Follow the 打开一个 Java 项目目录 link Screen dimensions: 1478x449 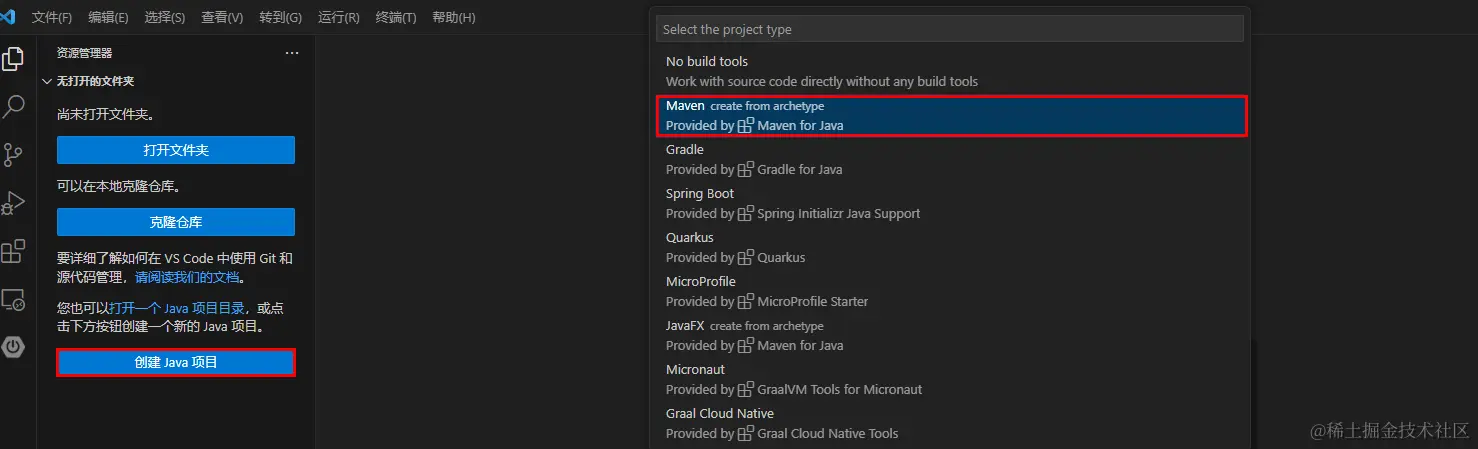tap(178, 308)
